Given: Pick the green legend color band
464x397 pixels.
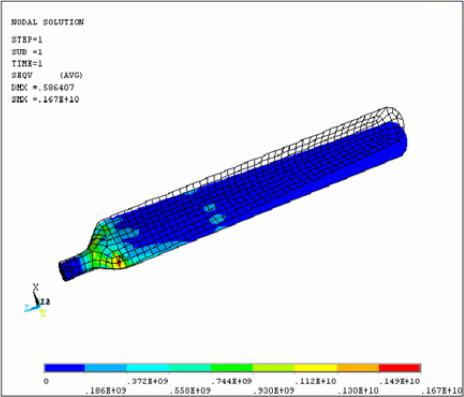Looking at the screenshot, I should point(232,368).
